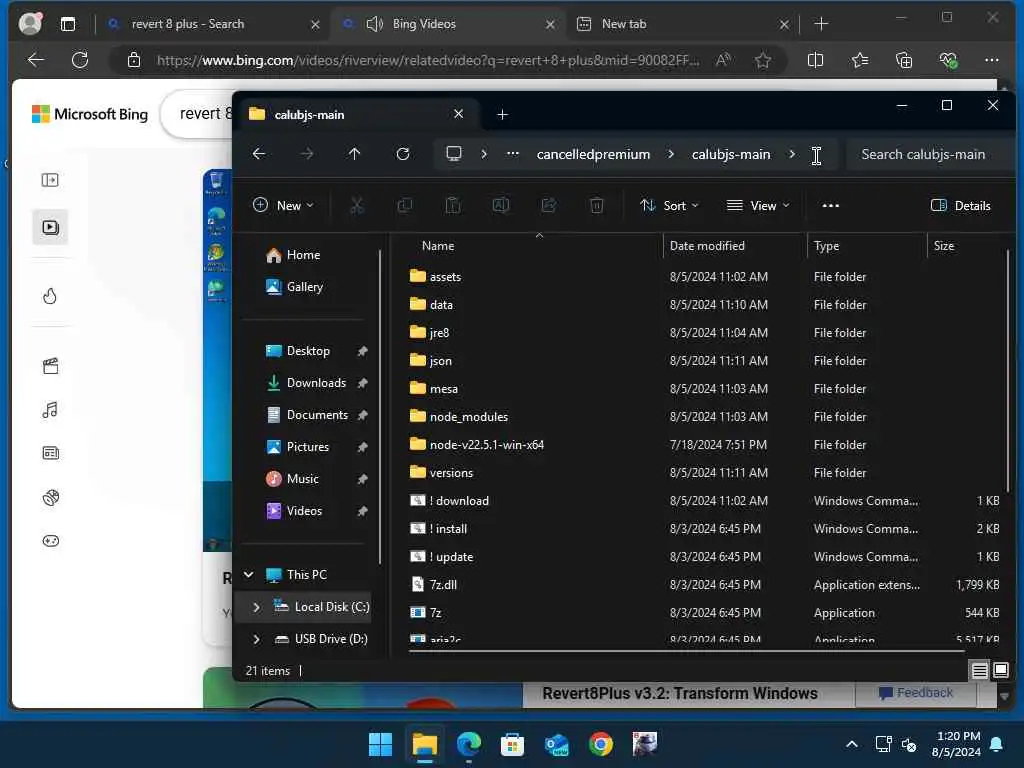
Task: Open Windows Start menu on taskbar
Action: click(380, 744)
